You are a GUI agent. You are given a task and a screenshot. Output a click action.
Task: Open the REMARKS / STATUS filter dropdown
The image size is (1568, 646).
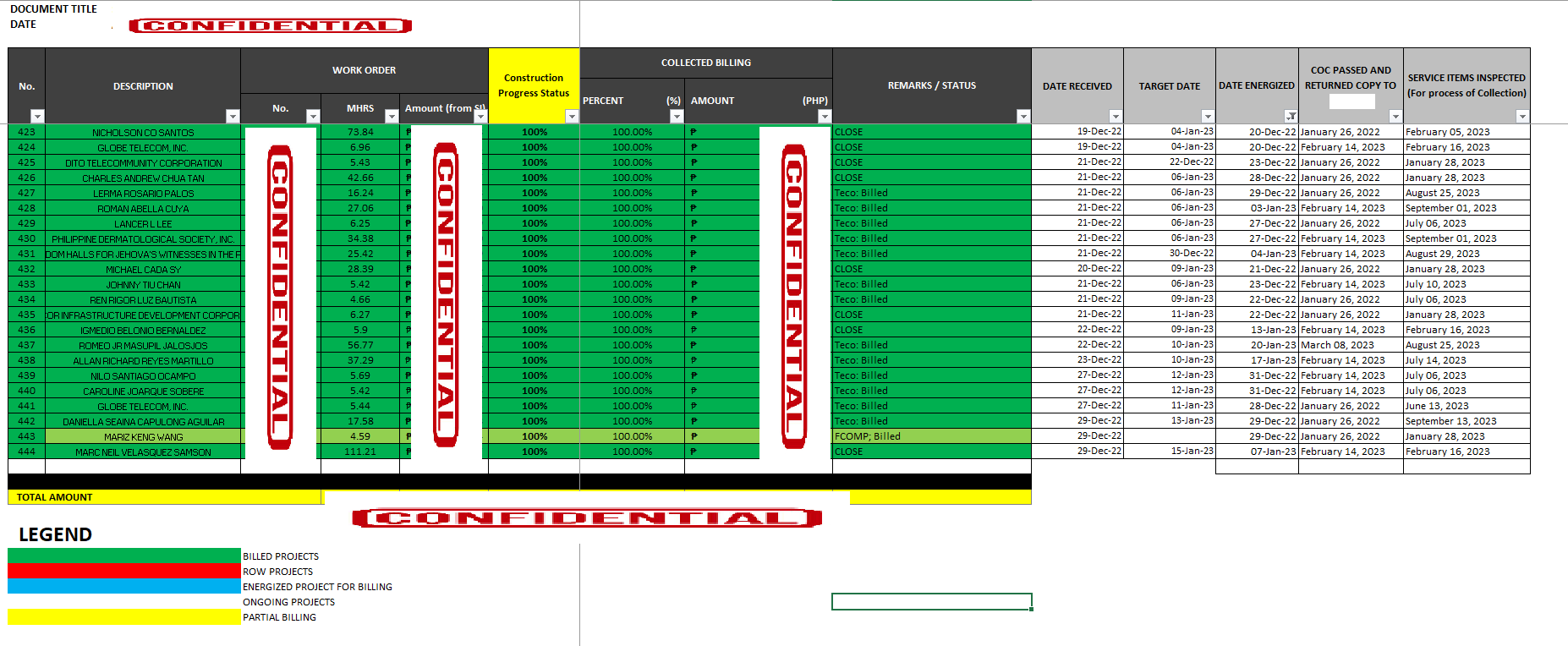(x=1023, y=116)
